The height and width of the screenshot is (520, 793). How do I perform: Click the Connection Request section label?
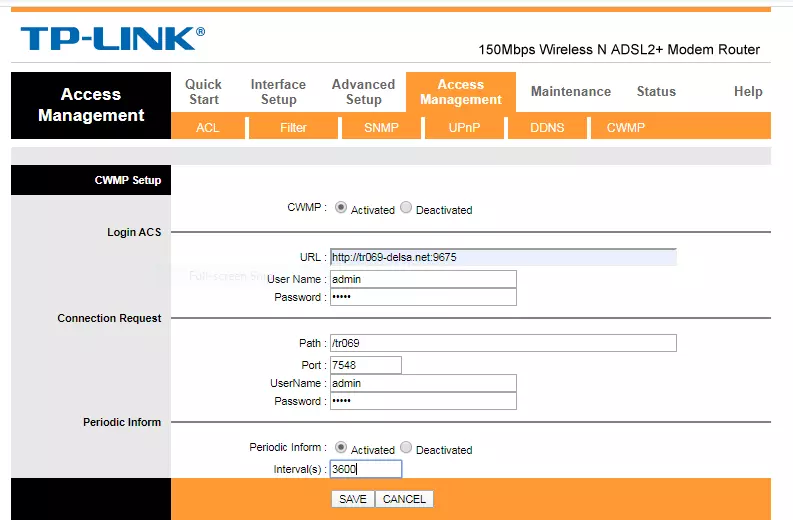click(109, 318)
